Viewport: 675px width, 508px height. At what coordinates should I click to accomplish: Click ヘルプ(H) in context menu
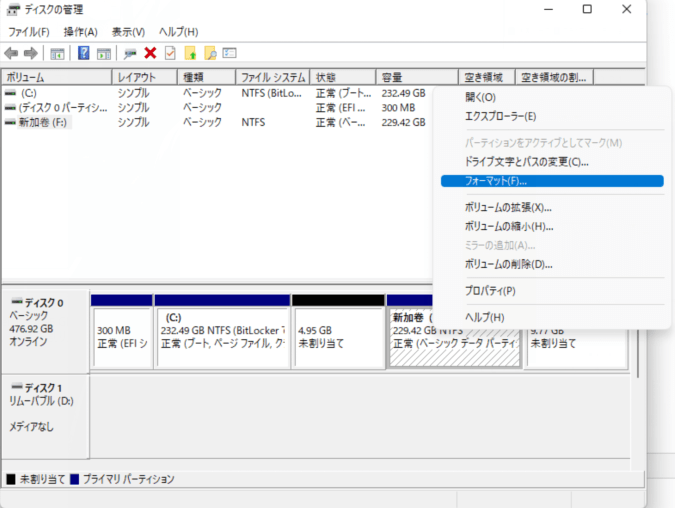pos(552,318)
